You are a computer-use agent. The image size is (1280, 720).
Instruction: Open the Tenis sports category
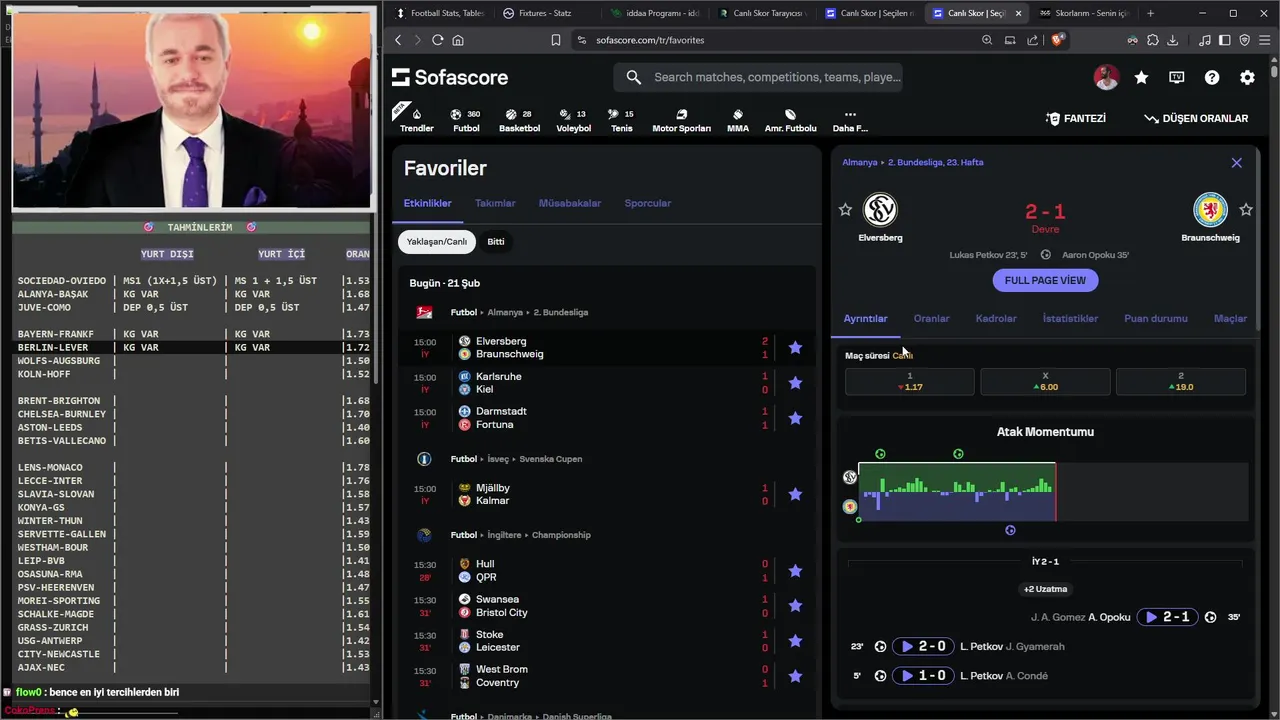(x=622, y=119)
